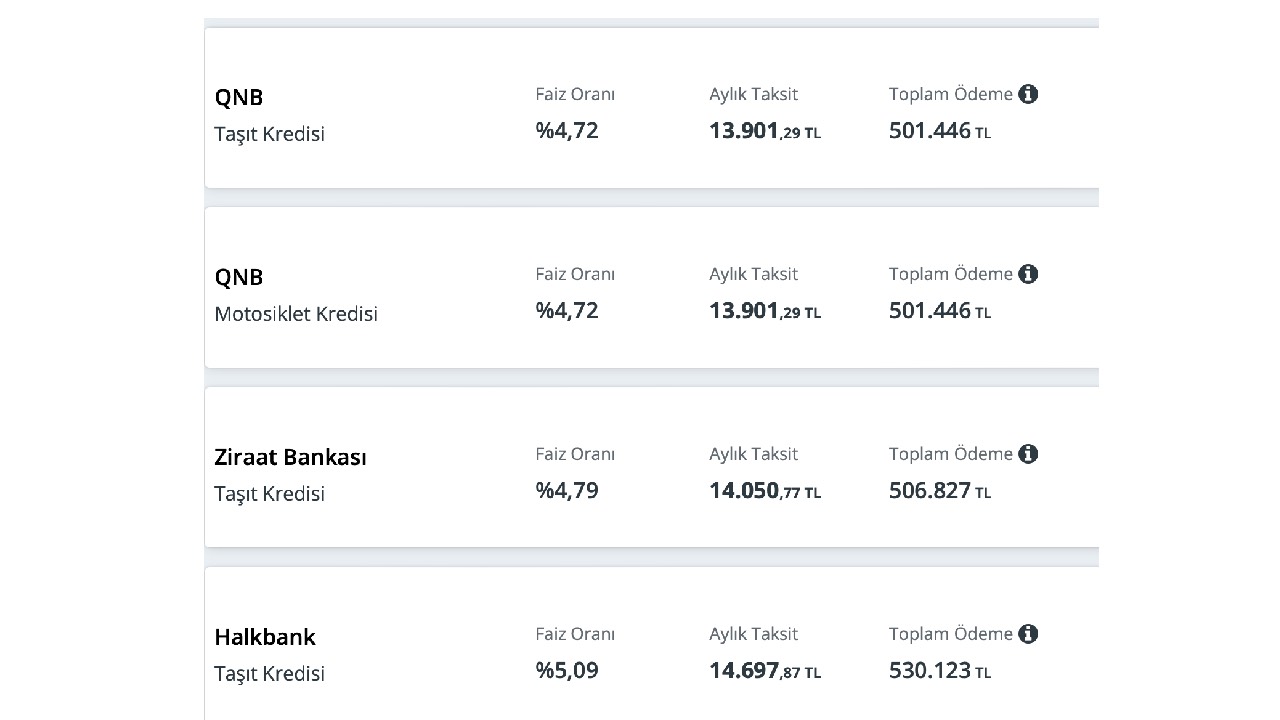1280x720 pixels.
Task: Click 501.446 TL in Motosiklet Kredisi card
Action: tap(940, 311)
